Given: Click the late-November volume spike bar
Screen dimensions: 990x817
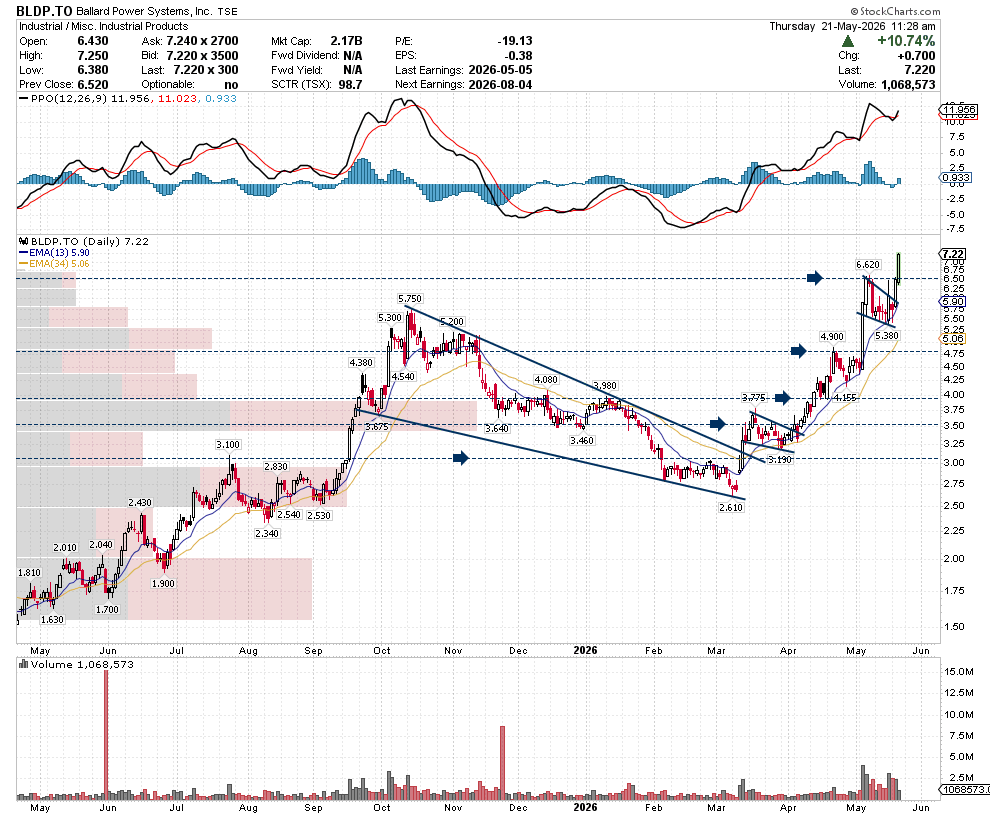Looking at the screenshot, I should point(503,763).
